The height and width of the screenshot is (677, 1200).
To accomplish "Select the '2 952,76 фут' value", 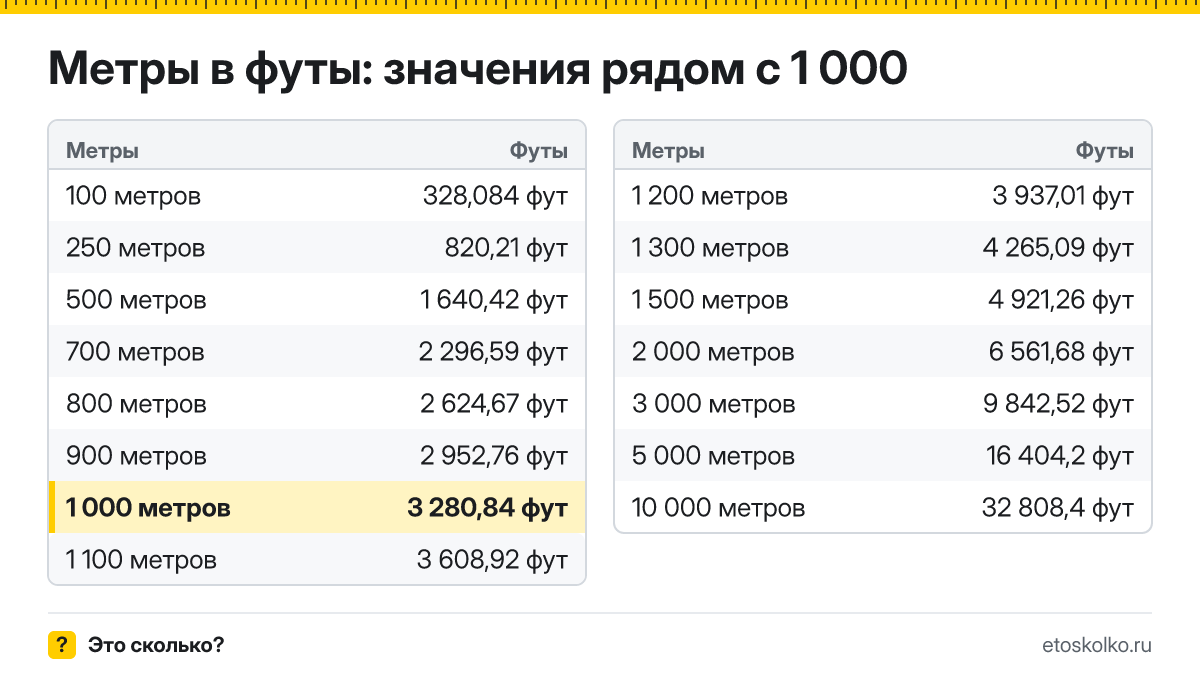I will coord(494,456).
